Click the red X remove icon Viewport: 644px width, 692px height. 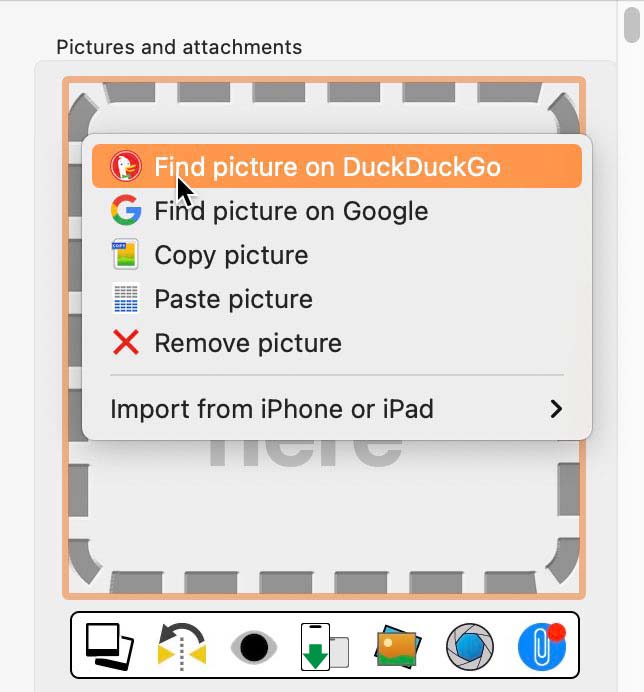(x=126, y=342)
